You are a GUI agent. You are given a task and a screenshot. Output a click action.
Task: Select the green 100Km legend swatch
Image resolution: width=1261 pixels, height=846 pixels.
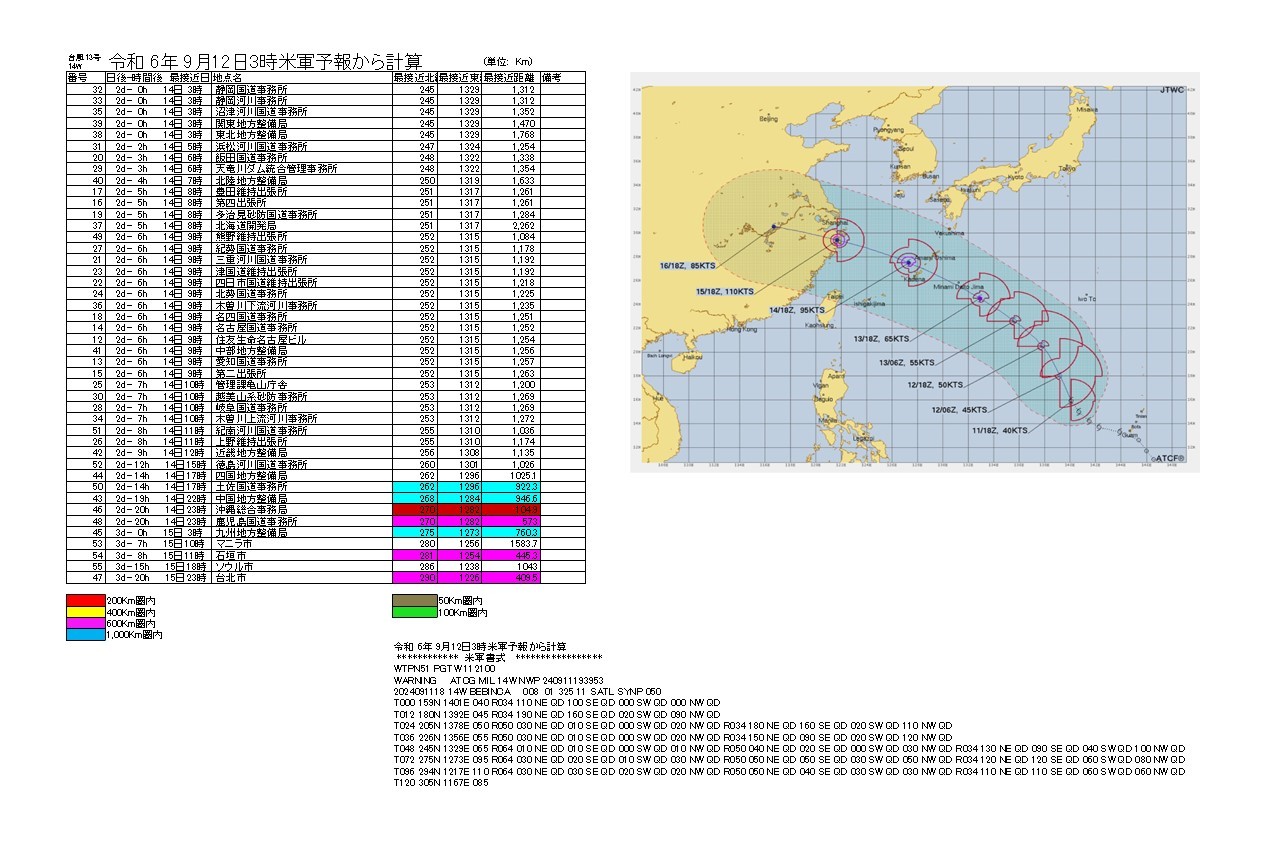pyautogui.click(x=415, y=611)
